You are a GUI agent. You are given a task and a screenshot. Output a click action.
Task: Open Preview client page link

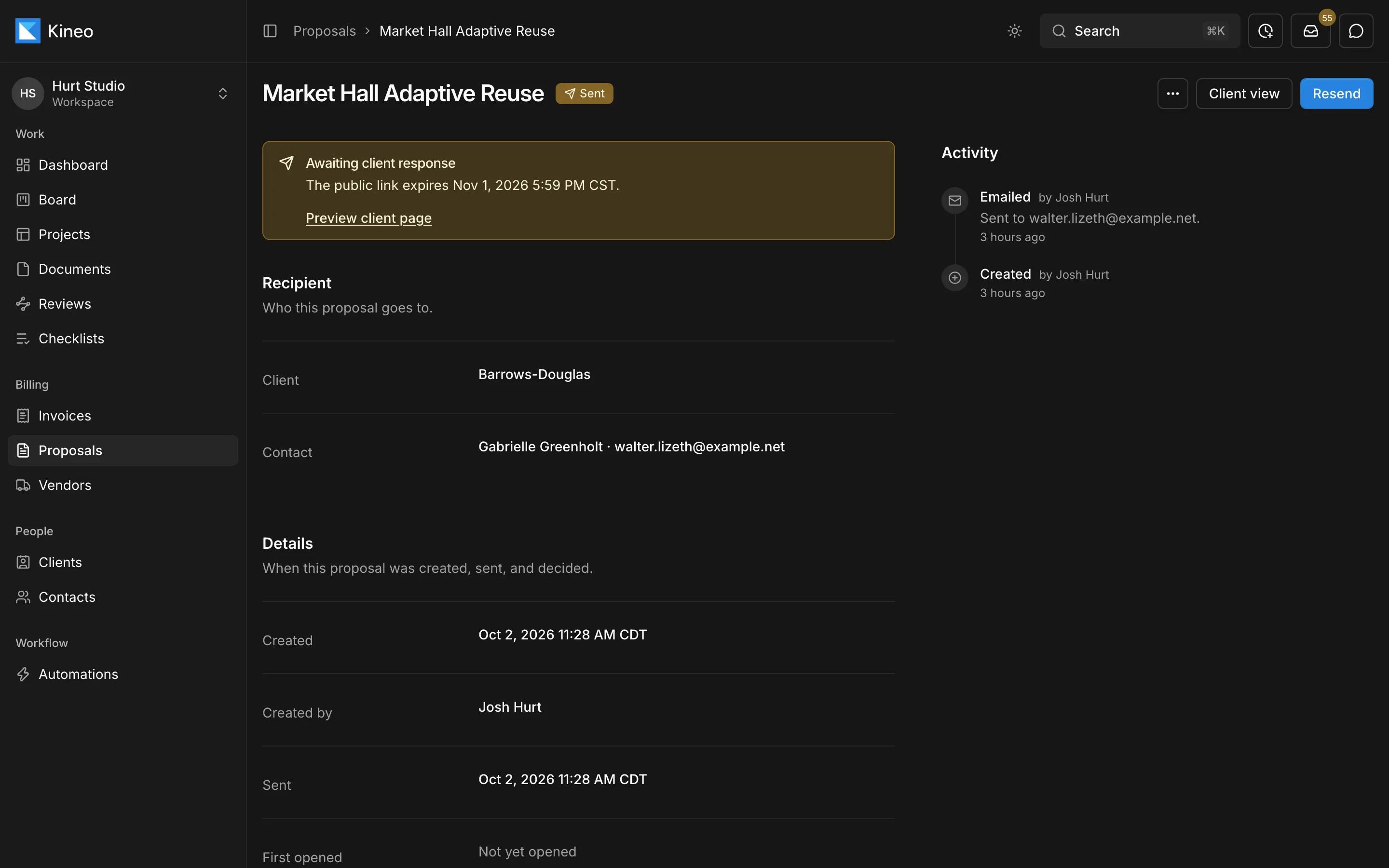[x=368, y=218]
